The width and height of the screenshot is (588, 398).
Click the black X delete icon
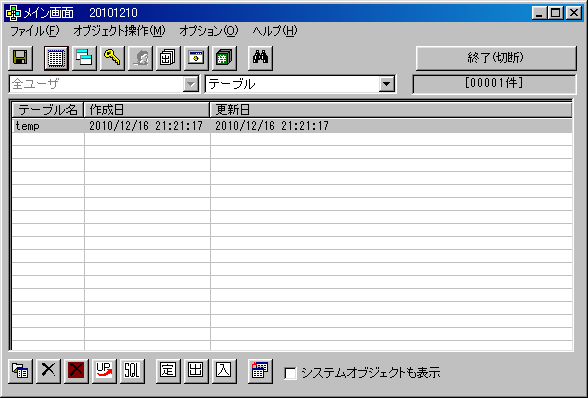(48, 371)
